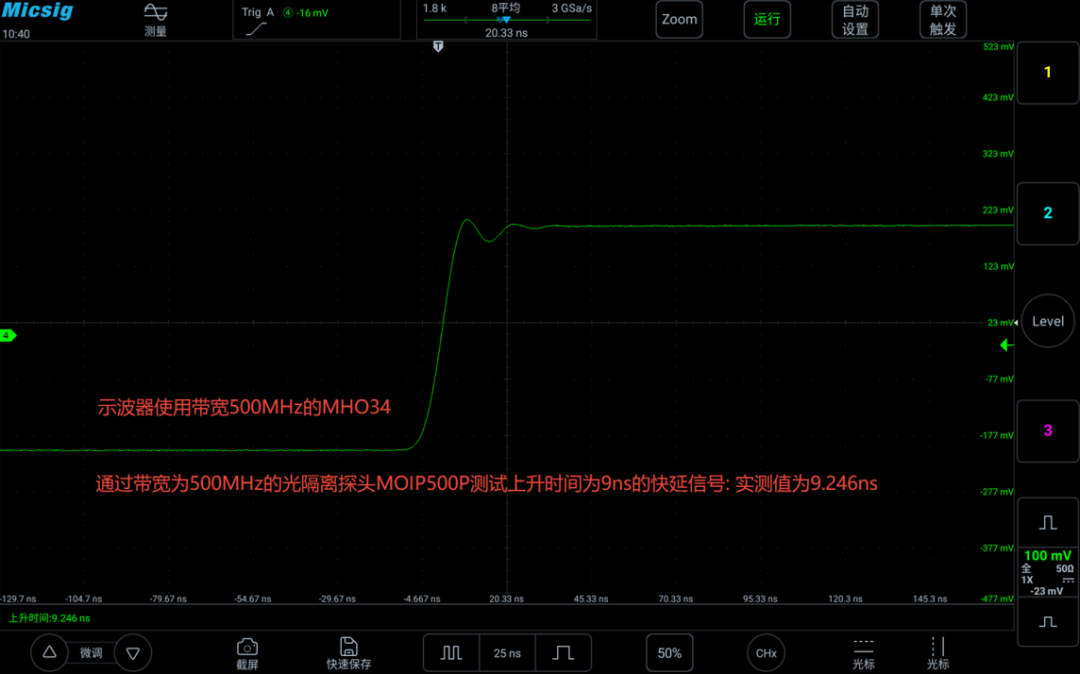
Task: Tap the 单次触发 single trigger button
Action: tap(943, 19)
